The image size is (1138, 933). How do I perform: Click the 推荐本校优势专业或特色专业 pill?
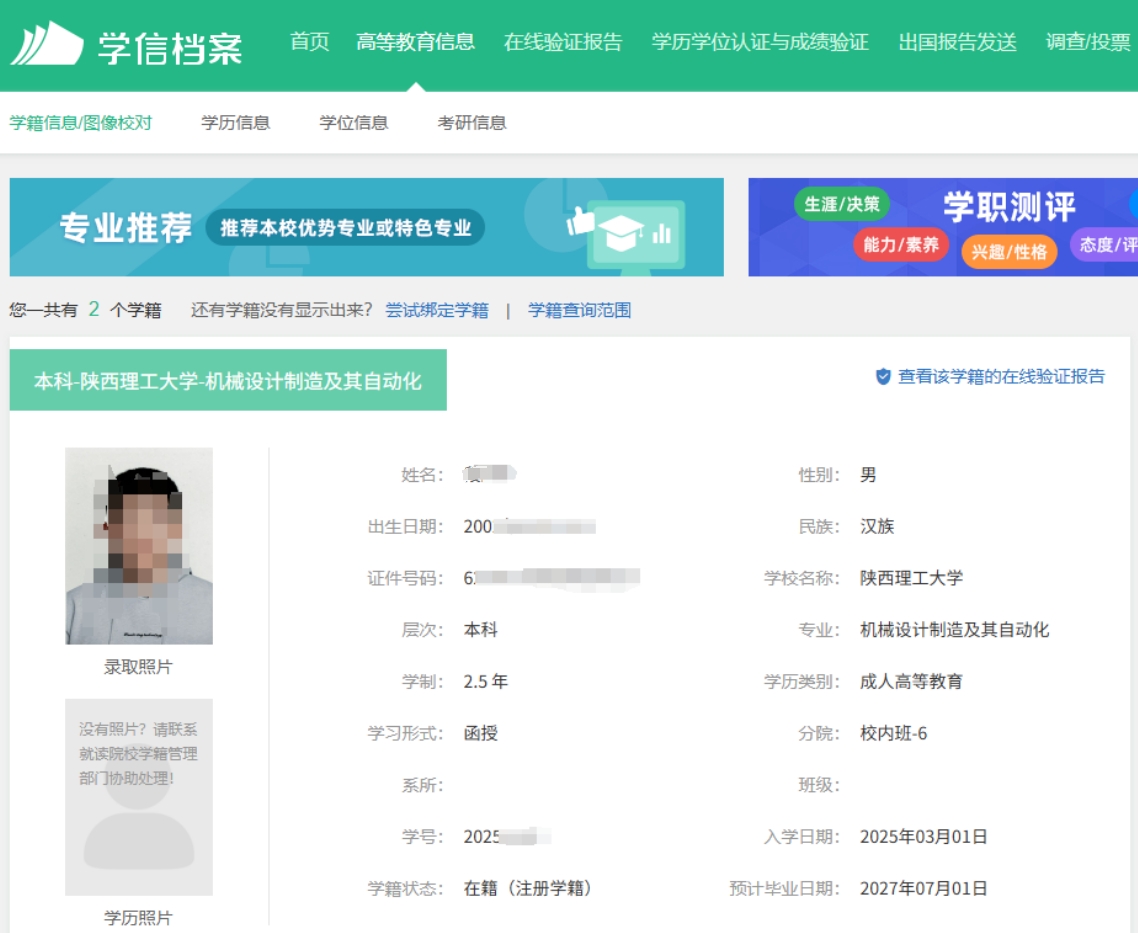tap(345, 228)
